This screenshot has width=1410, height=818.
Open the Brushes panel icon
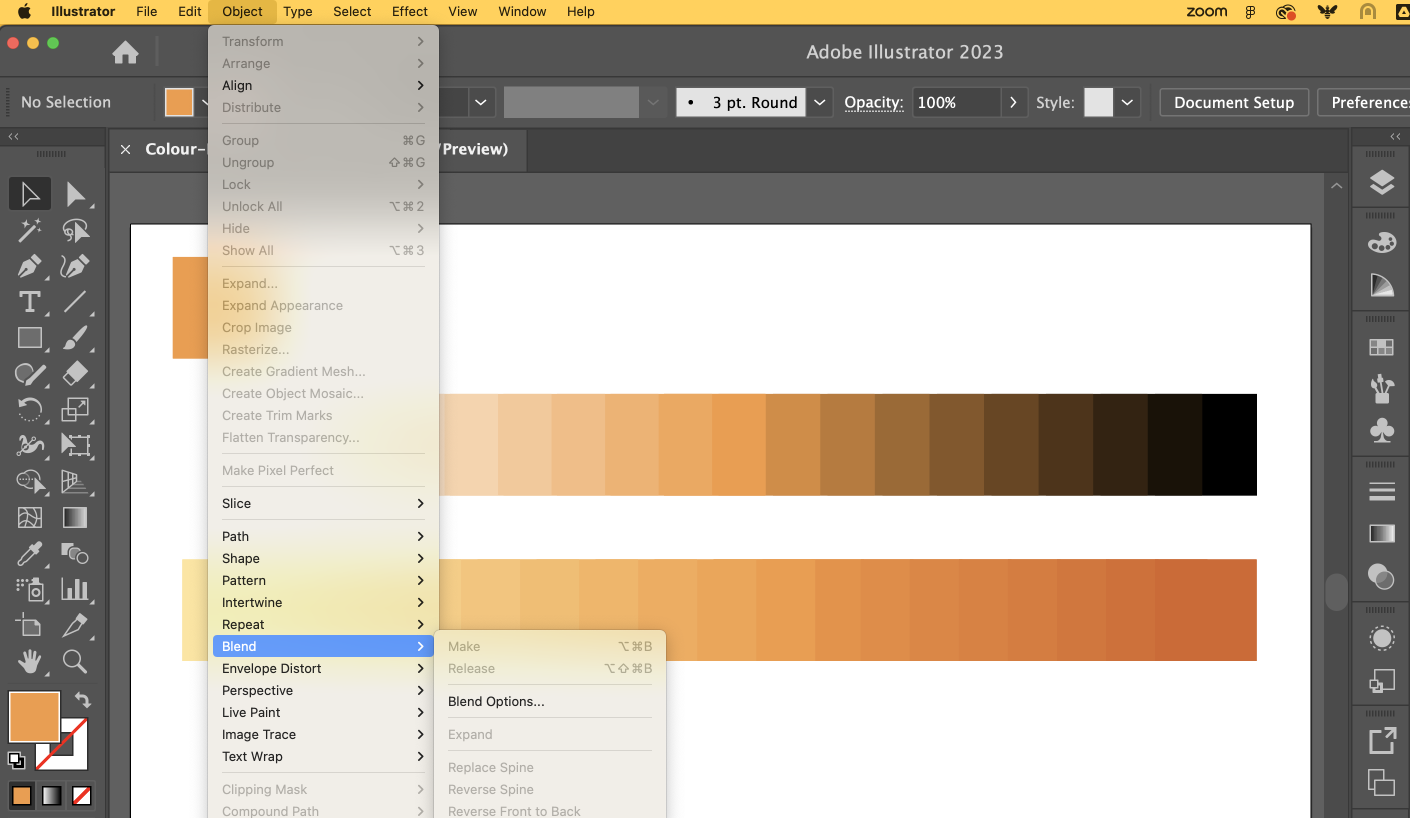[x=1381, y=388]
